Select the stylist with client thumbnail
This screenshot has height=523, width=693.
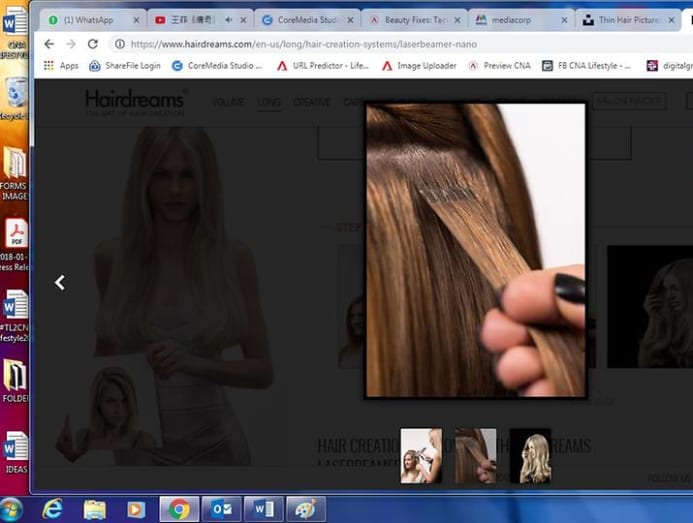pyautogui.click(x=421, y=456)
